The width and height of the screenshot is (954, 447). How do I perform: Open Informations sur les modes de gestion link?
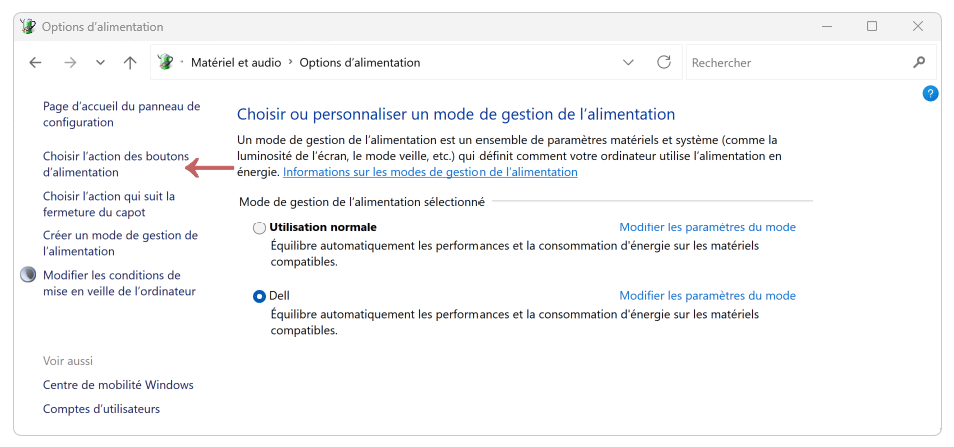click(430, 172)
